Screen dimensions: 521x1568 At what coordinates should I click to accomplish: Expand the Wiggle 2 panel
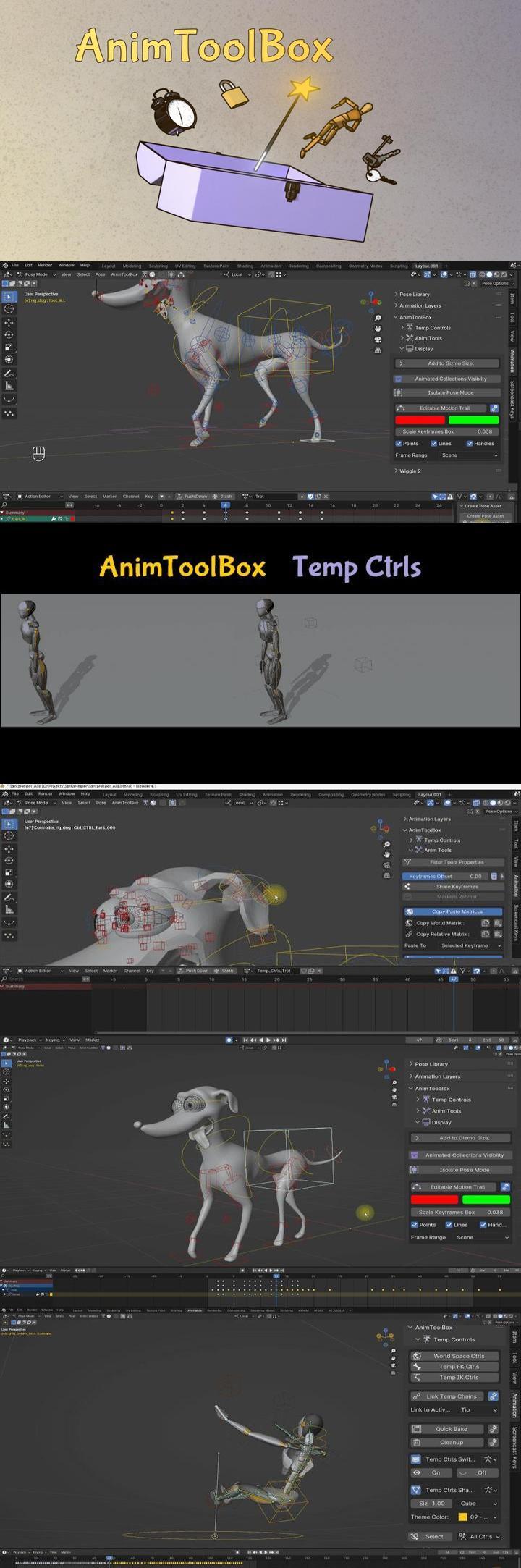click(x=410, y=471)
